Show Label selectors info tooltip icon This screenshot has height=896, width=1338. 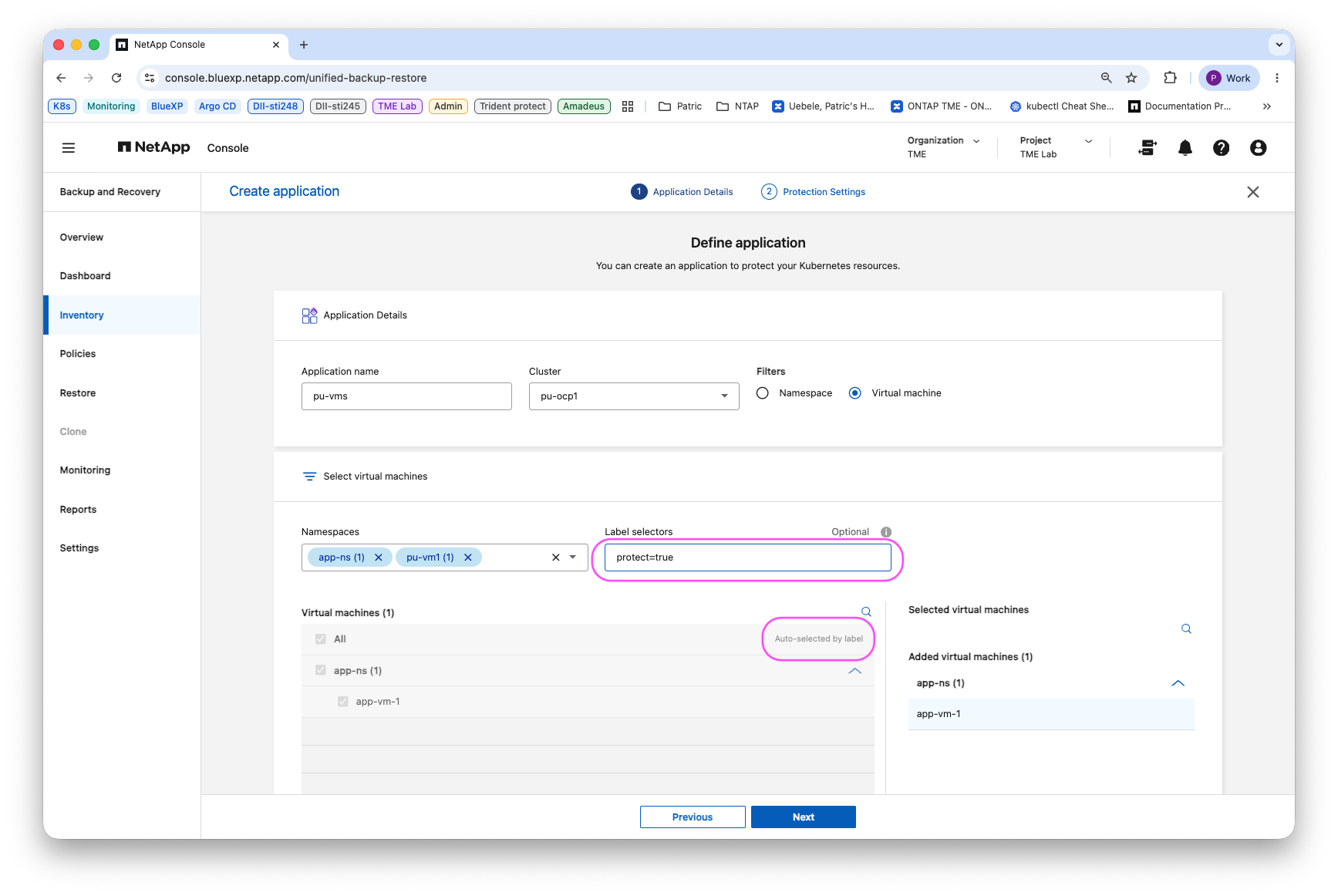(886, 532)
